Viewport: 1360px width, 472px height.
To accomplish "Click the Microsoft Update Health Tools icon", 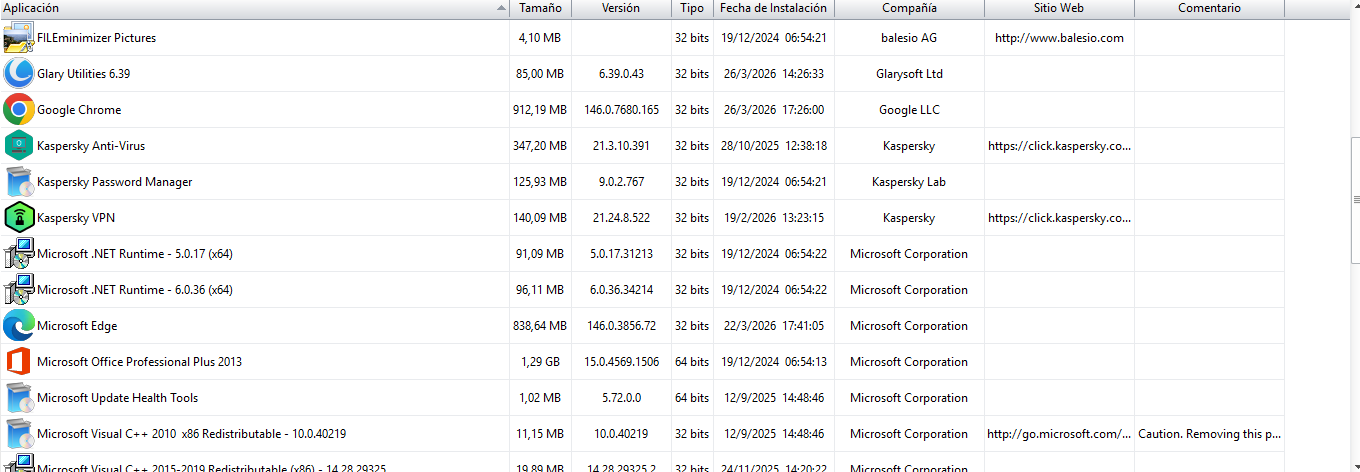I will pos(19,398).
